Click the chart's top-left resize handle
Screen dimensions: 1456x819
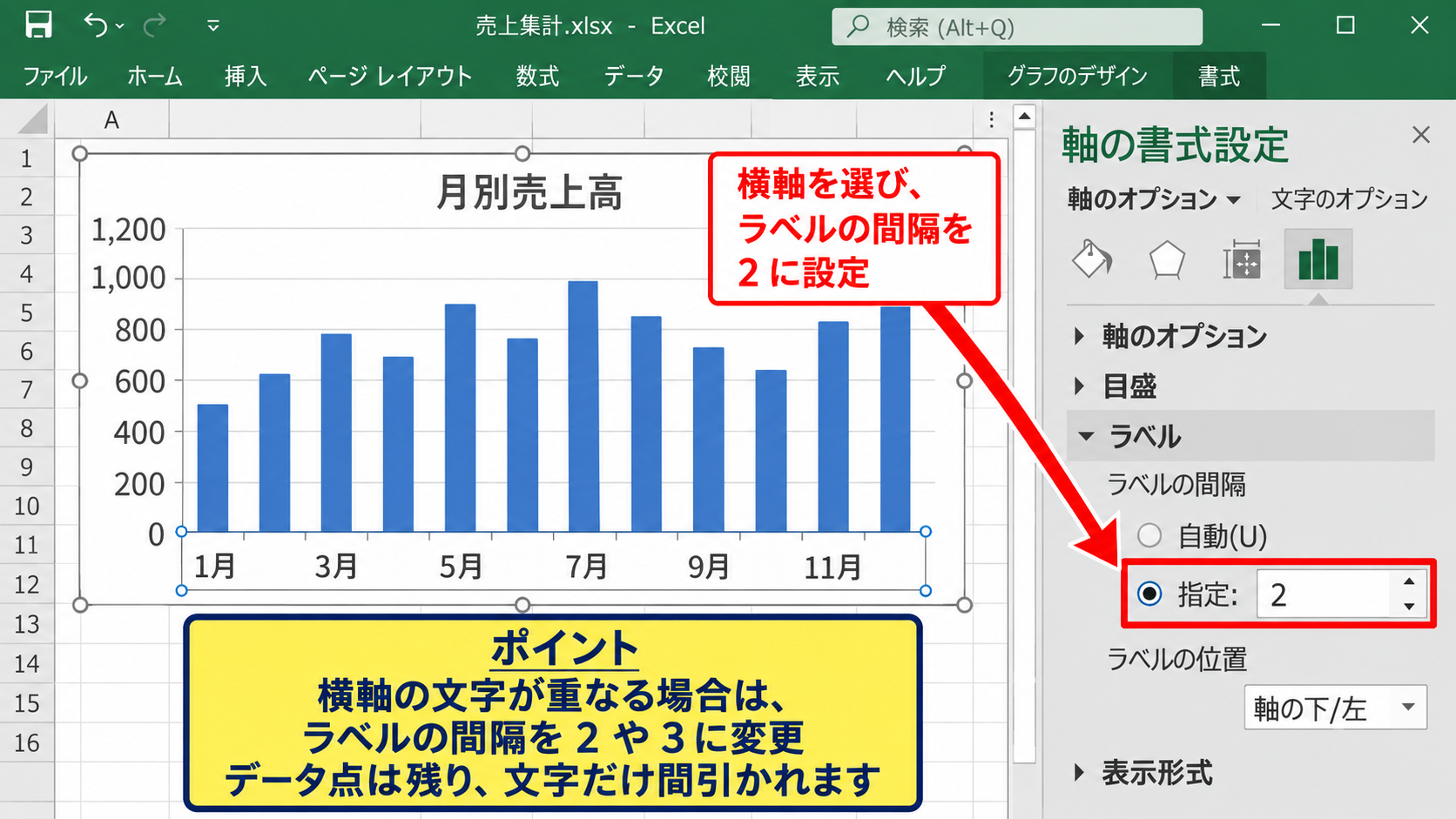coord(79,153)
